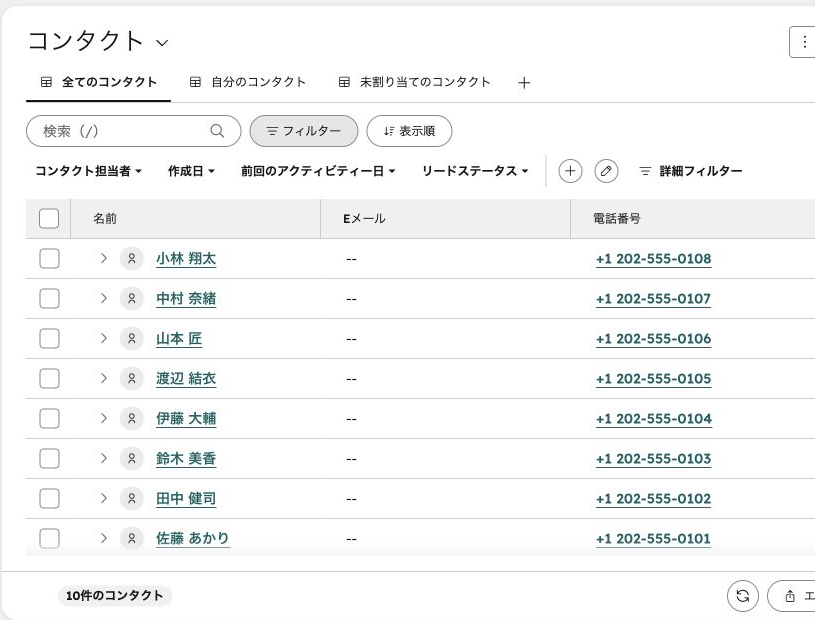Click the edit filters pencil icon
This screenshot has width=815, height=620.
click(606, 171)
